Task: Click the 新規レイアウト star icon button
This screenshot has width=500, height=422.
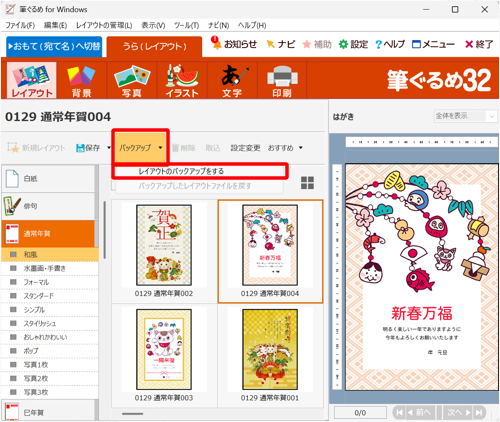Action: click(36, 148)
